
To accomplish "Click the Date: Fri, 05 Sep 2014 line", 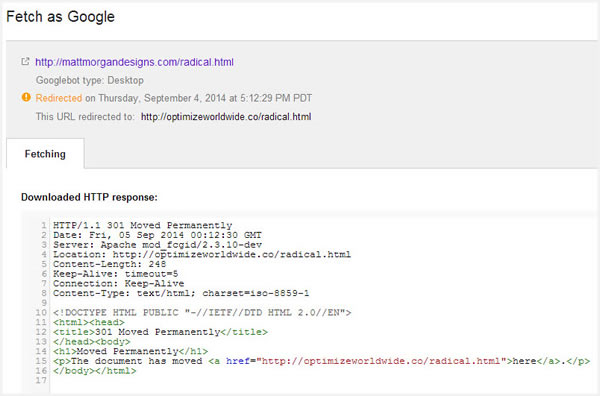I will point(157,235).
